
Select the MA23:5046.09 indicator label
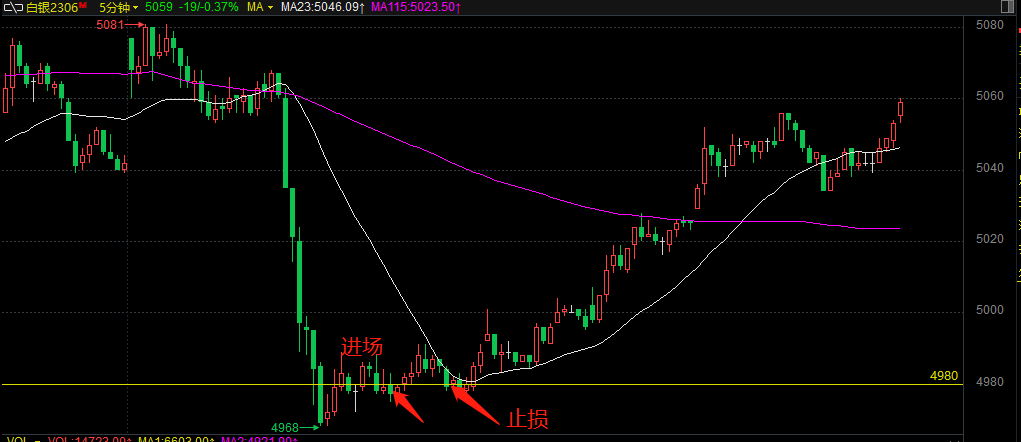[x=323, y=8]
